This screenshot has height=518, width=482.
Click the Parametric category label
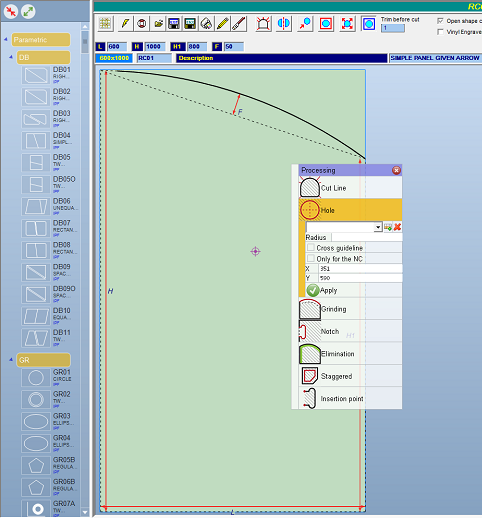point(41,40)
